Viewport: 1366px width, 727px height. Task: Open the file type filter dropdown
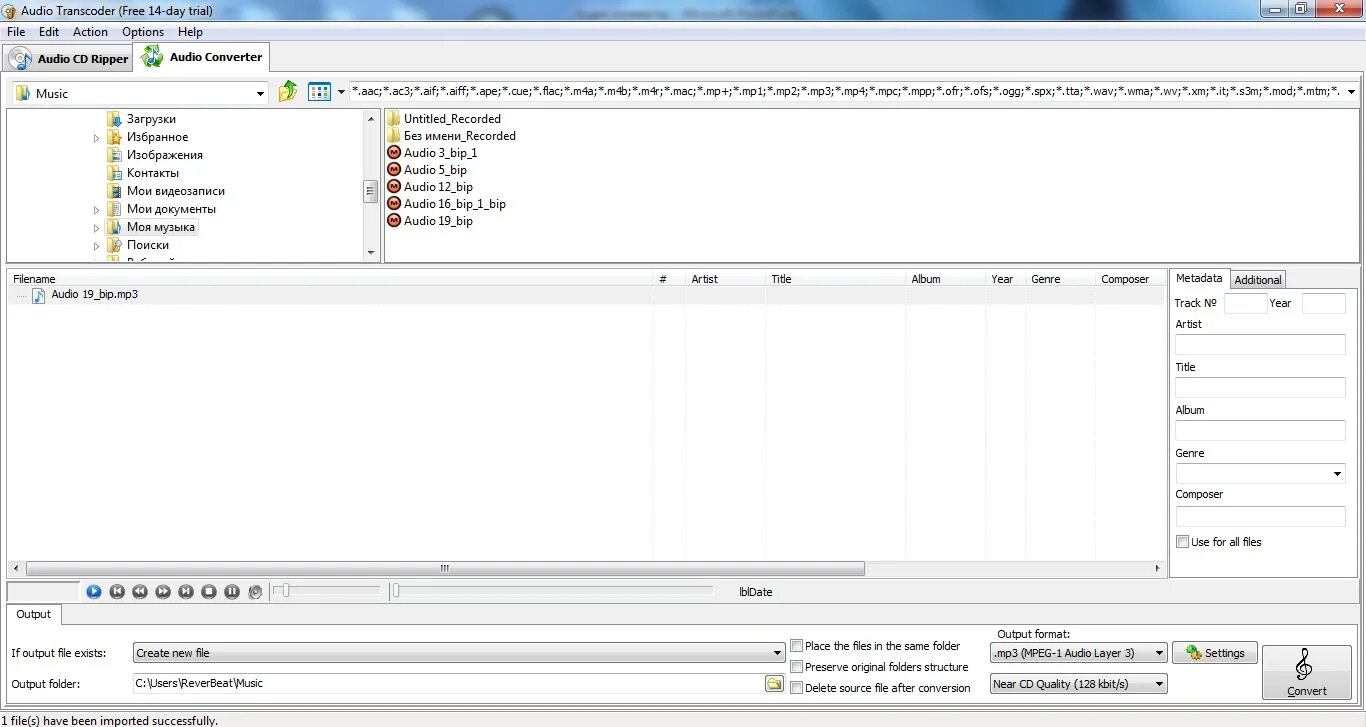[1351, 92]
